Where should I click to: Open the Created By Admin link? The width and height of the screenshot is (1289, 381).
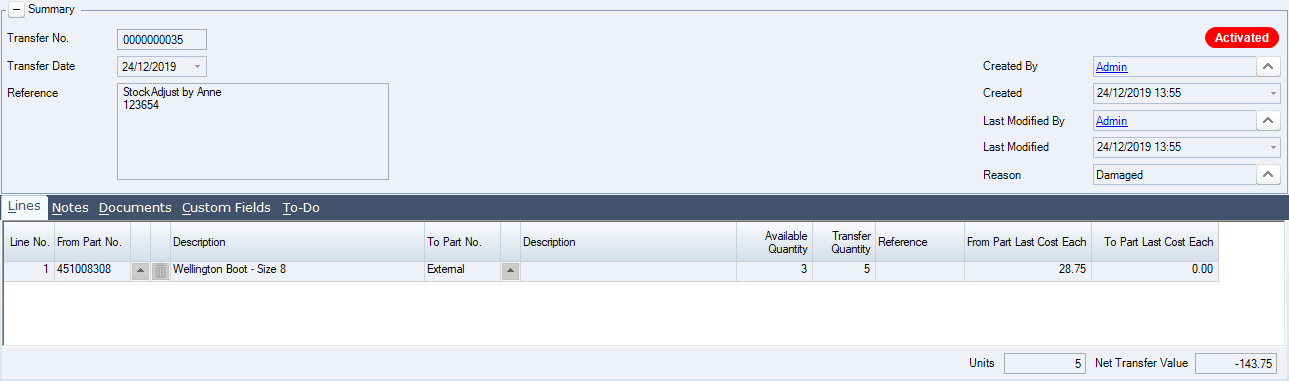1112,67
